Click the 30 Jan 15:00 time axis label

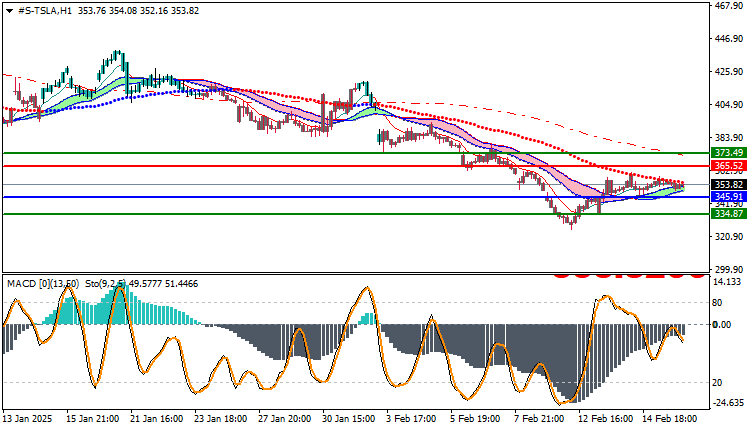click(x=349, y=419)
